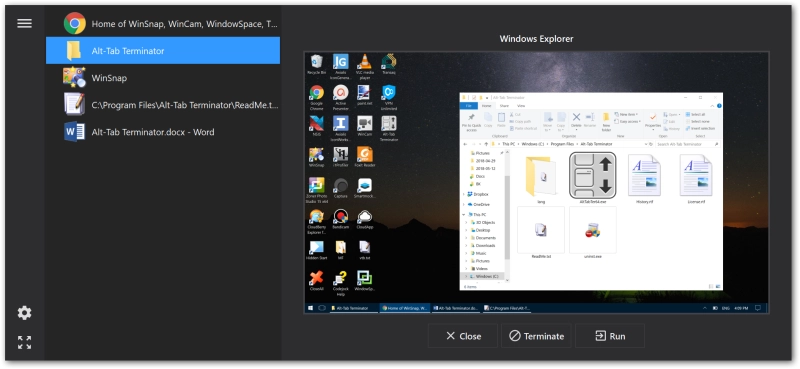Image resolution: width=800 pixels, height=369 pixels.
Task: Click previewed Explorer navigation pane scrollbar
Action: tap(507, 217)
